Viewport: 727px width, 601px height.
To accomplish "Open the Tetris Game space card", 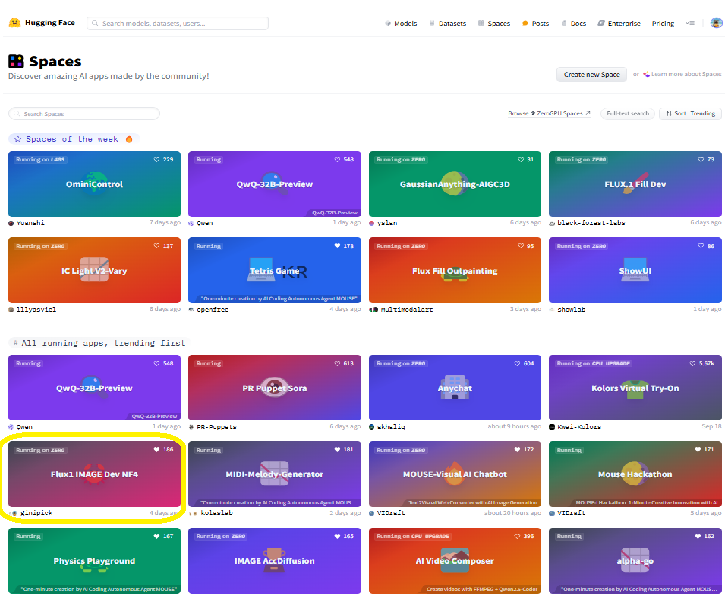I will pos(274,270).
